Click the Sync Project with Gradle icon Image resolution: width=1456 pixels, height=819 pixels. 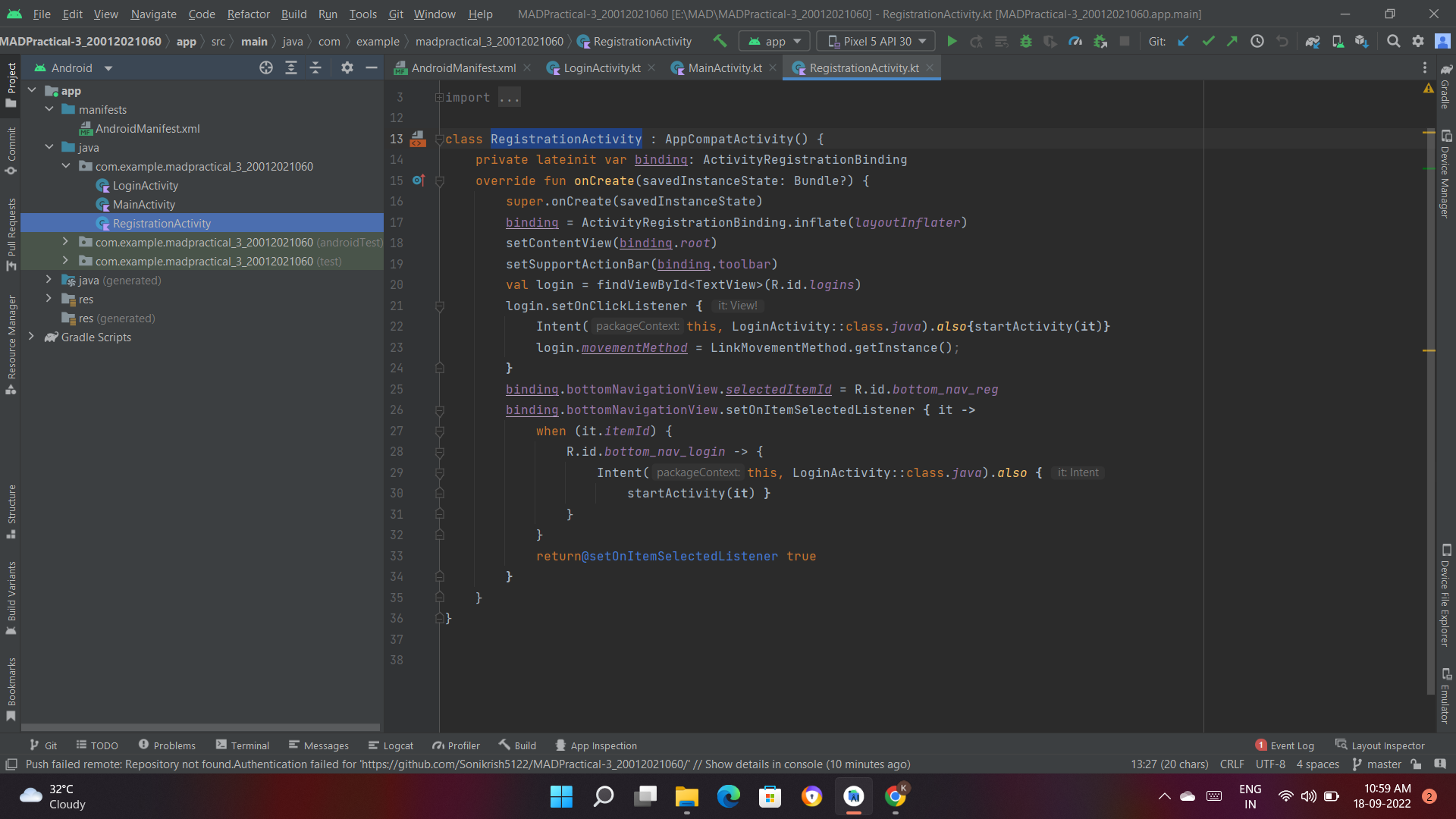[1313, 42]
